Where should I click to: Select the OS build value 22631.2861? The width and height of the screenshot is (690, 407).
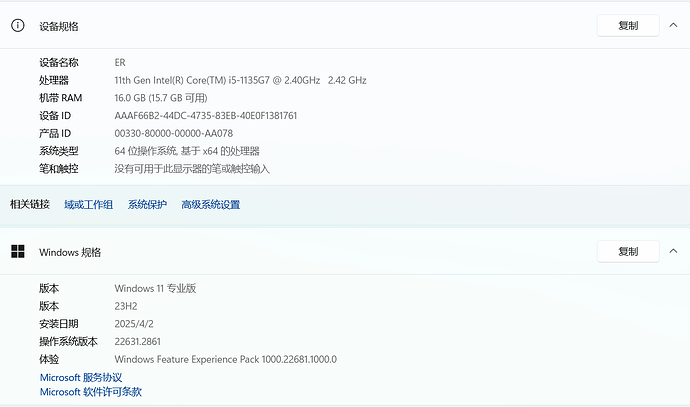click(x=138, y=341)
